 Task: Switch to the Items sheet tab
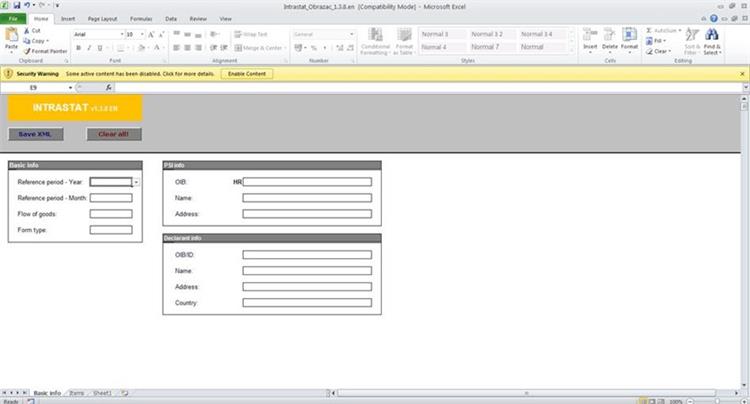pyautogui.click(x=77, y=393)
